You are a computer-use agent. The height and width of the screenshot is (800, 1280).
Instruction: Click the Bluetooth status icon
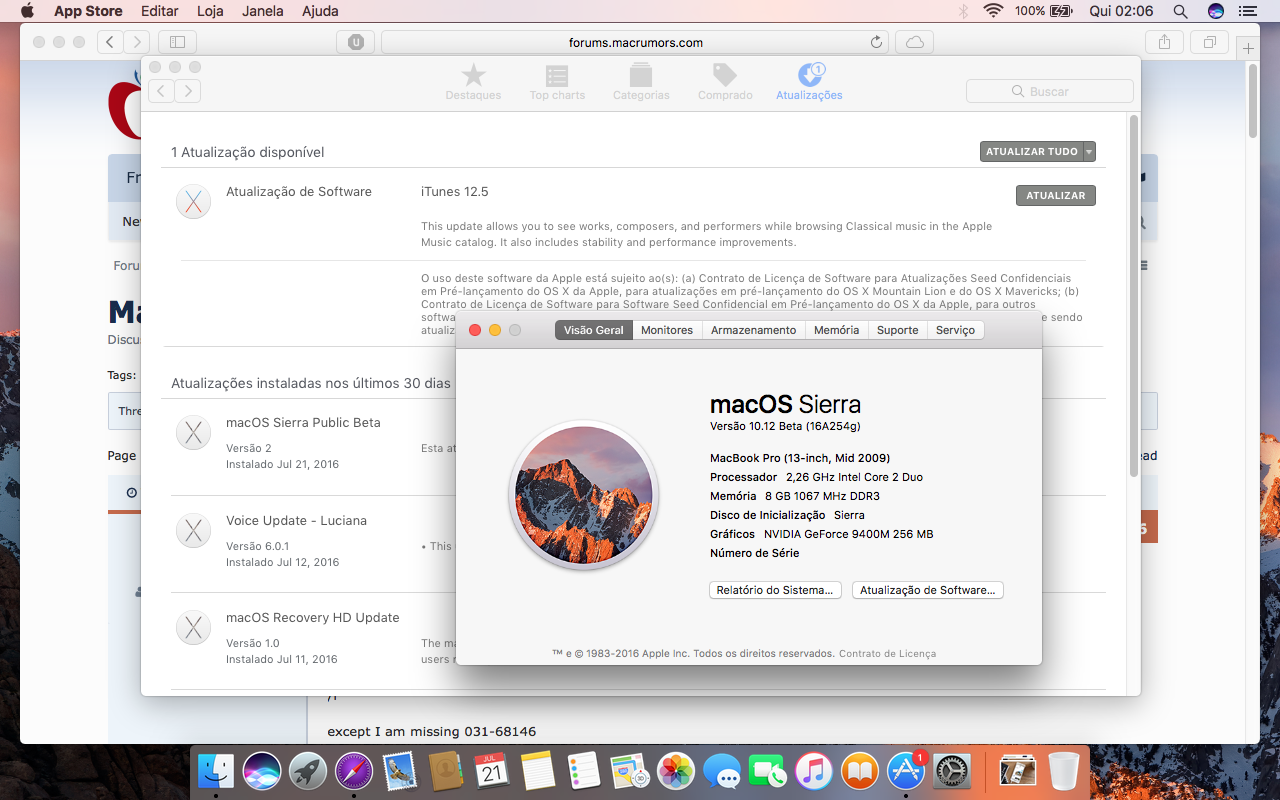pos(964,11)
